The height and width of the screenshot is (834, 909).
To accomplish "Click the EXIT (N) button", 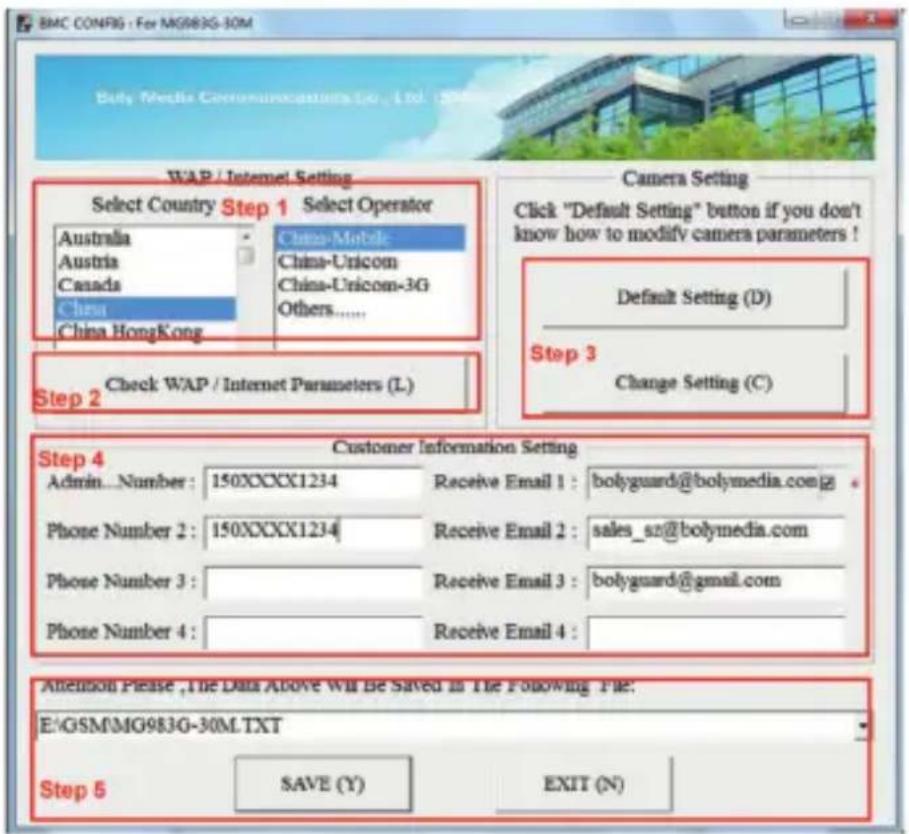I will coord(584,784).
